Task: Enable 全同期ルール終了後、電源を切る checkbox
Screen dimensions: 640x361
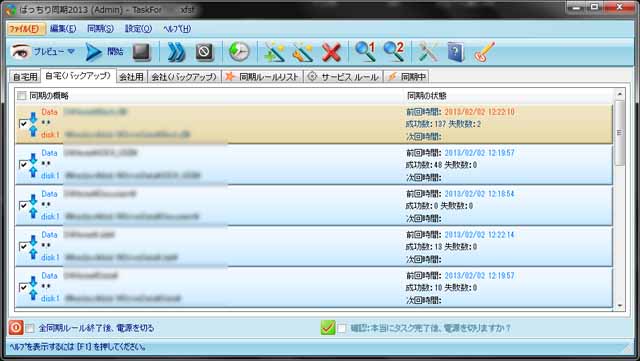Action: click(x=30, y=328)
